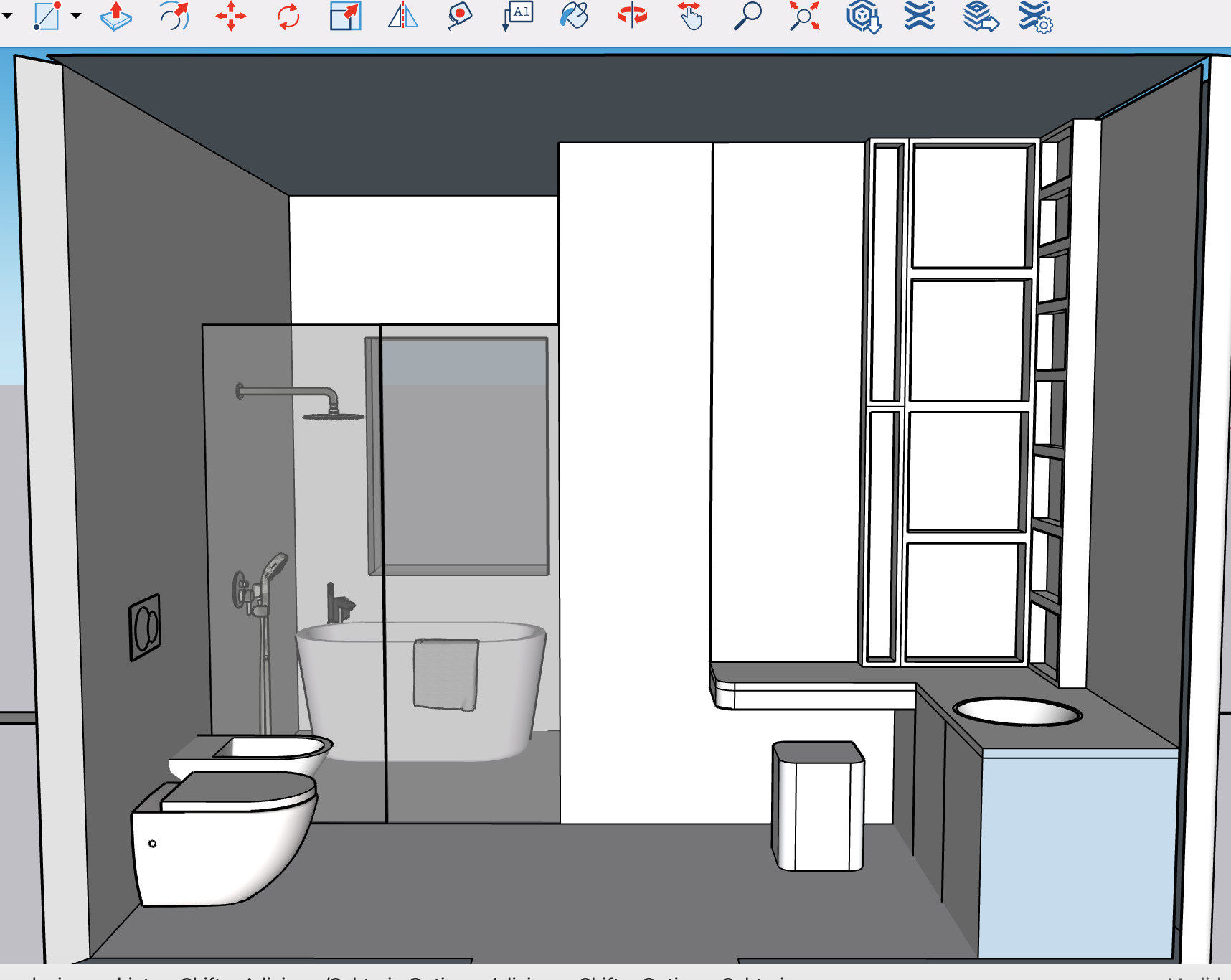Expand the dropdown arrow beside Rectangle tool
The width and height of the screenshot is (1231, 980).
(76, 16)
